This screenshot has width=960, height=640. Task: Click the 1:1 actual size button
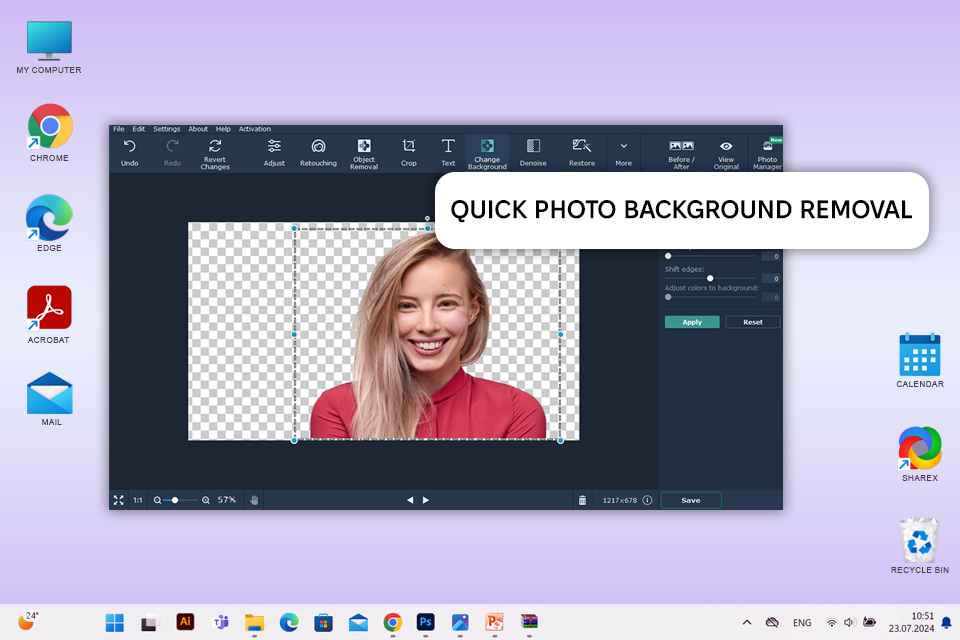[138, 500]
